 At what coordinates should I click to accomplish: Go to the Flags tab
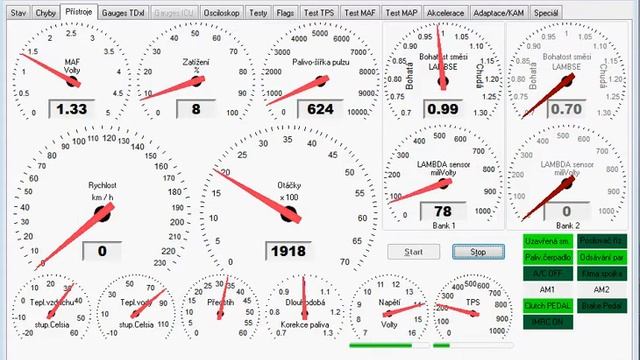(x=285, y=13)
